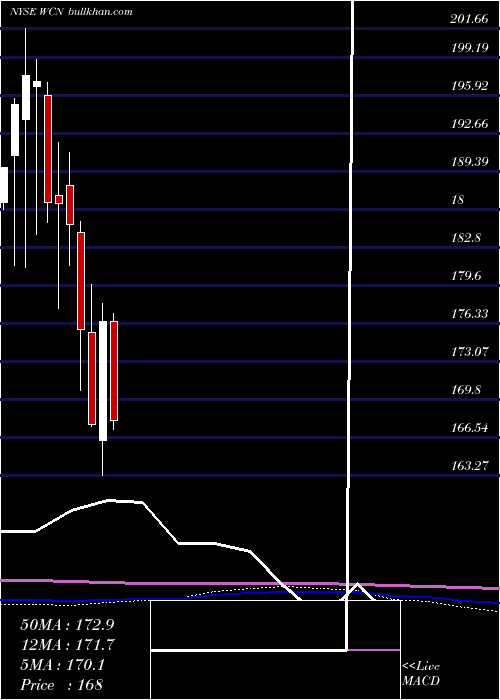Viewport: 500px width, 700px height.
Task: Click the 201.66 price label
Action: tap(469, 19)
